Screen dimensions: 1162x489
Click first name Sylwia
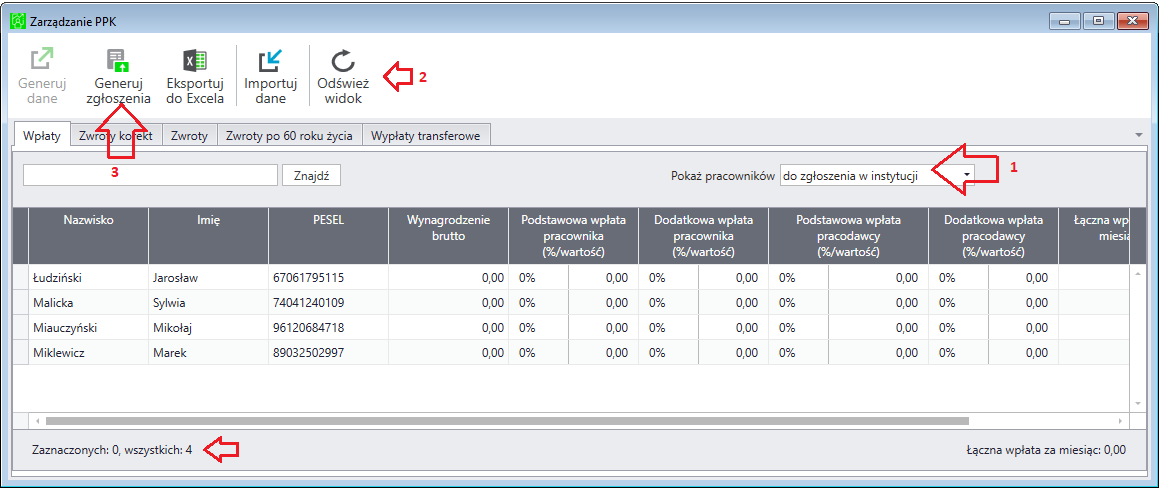coord(209,303)
